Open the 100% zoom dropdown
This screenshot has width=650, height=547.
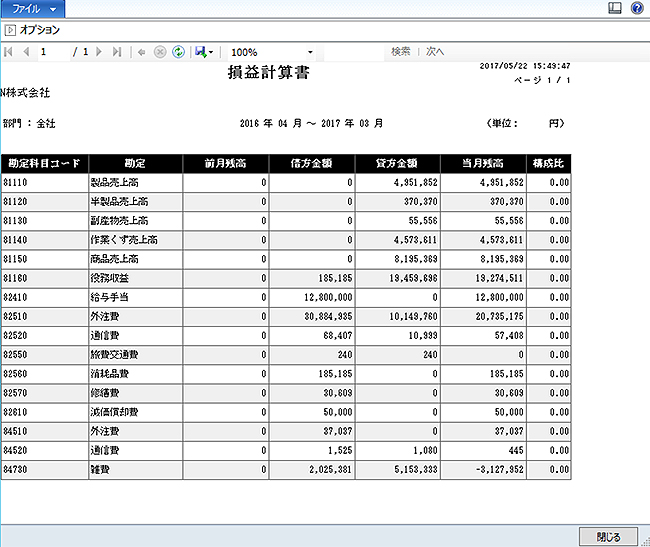310,52
